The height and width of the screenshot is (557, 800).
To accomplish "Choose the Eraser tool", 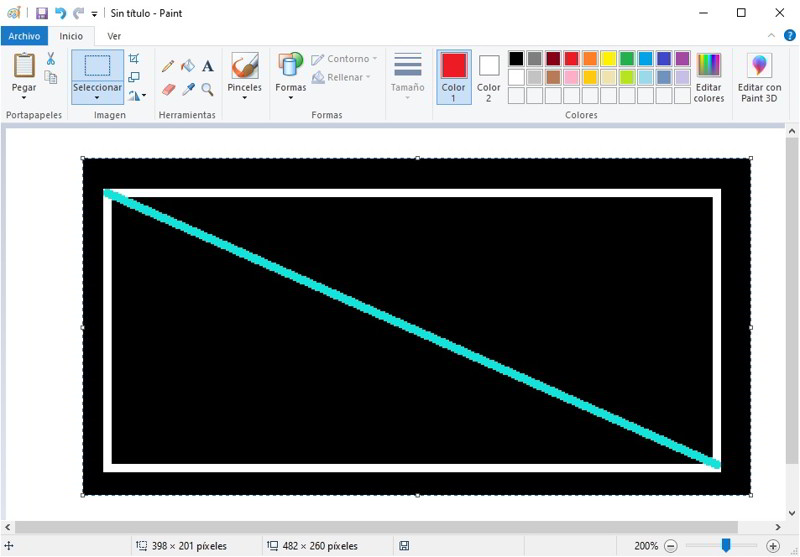I will point(168,89).
